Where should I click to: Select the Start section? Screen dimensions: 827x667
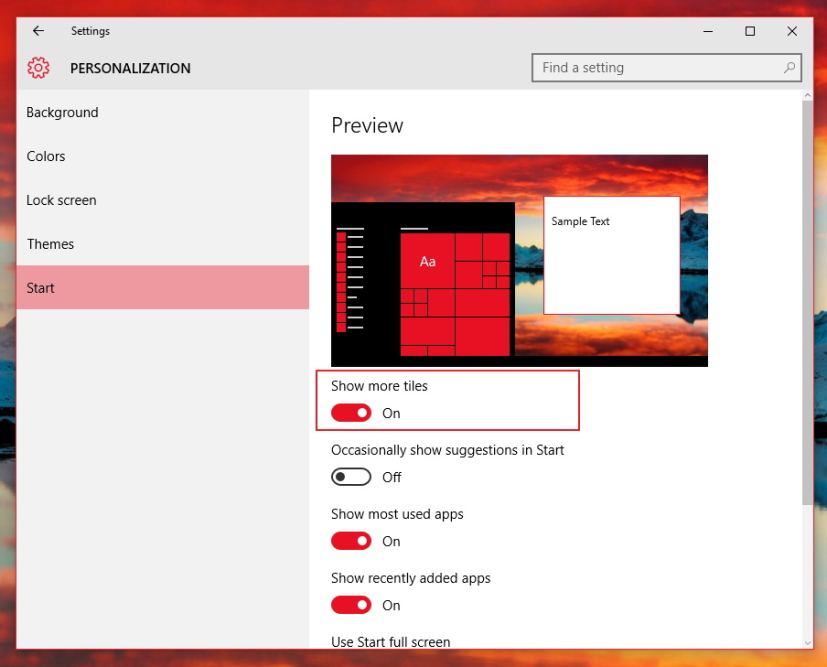[162, 287]
